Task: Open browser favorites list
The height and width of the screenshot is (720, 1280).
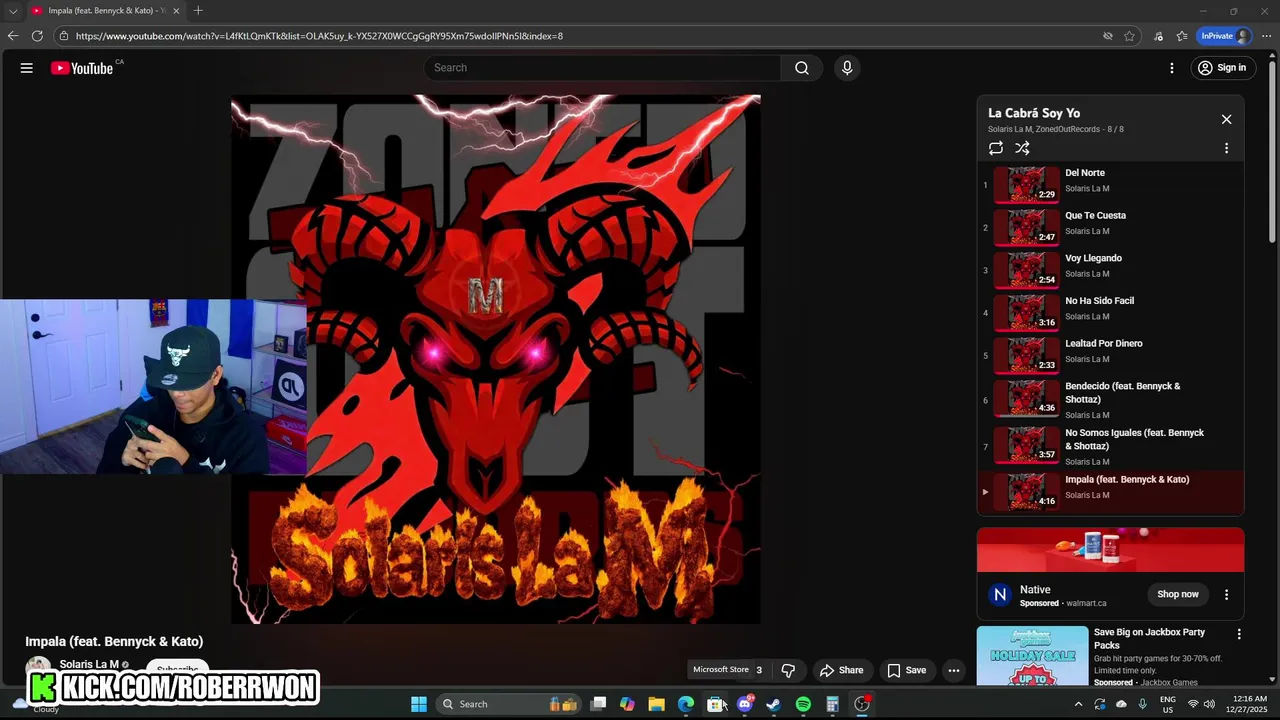Action: 1181,36
